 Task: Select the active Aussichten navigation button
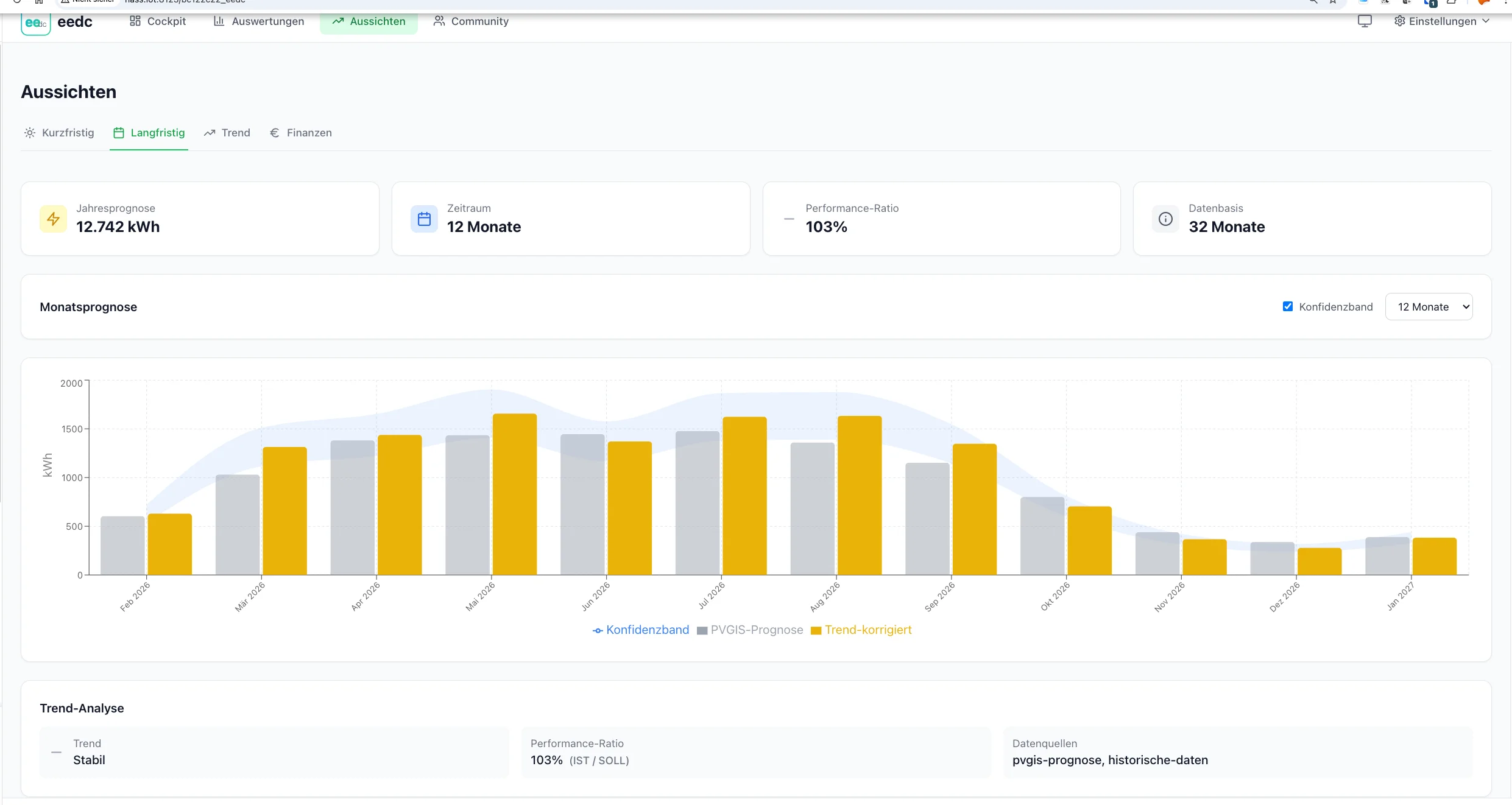point(369,21)
